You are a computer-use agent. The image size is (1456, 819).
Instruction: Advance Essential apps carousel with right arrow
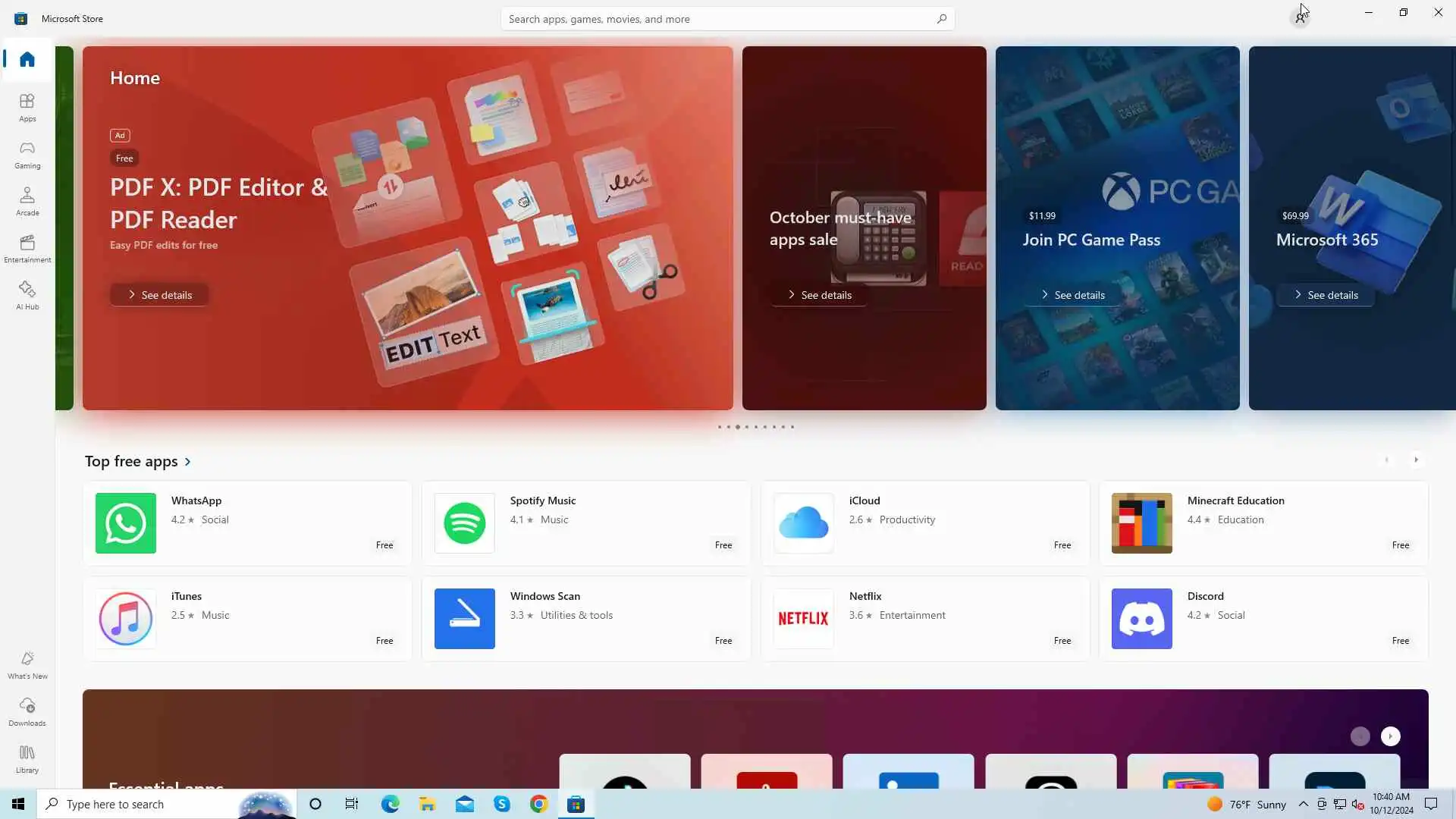1390,736
